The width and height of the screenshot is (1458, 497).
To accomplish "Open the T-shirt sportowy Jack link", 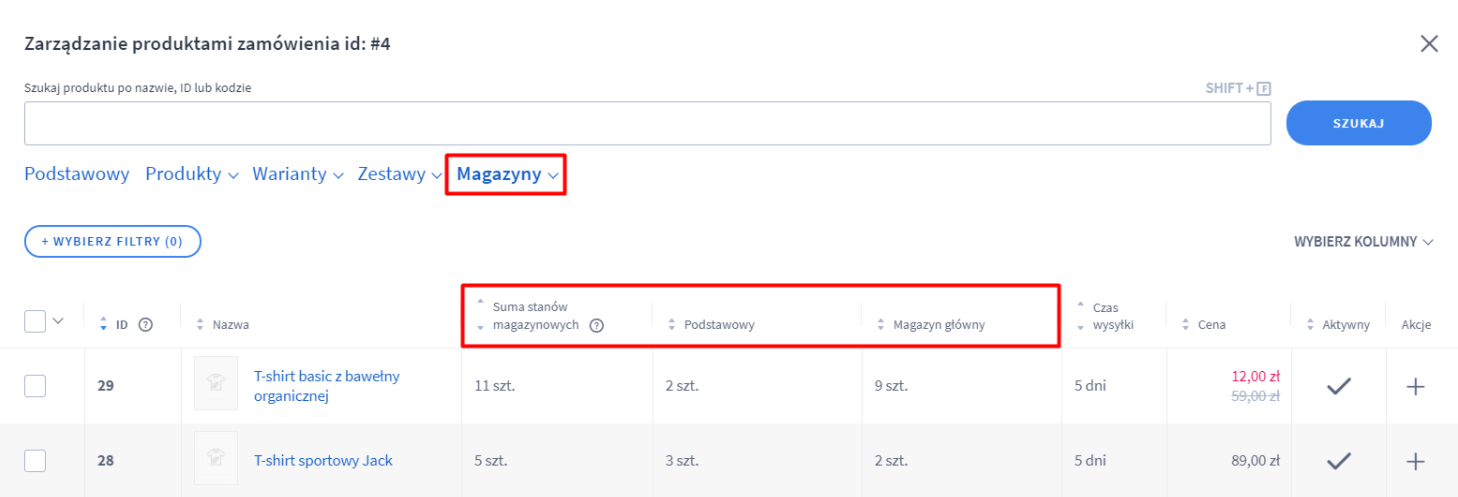I will [323, 461].
